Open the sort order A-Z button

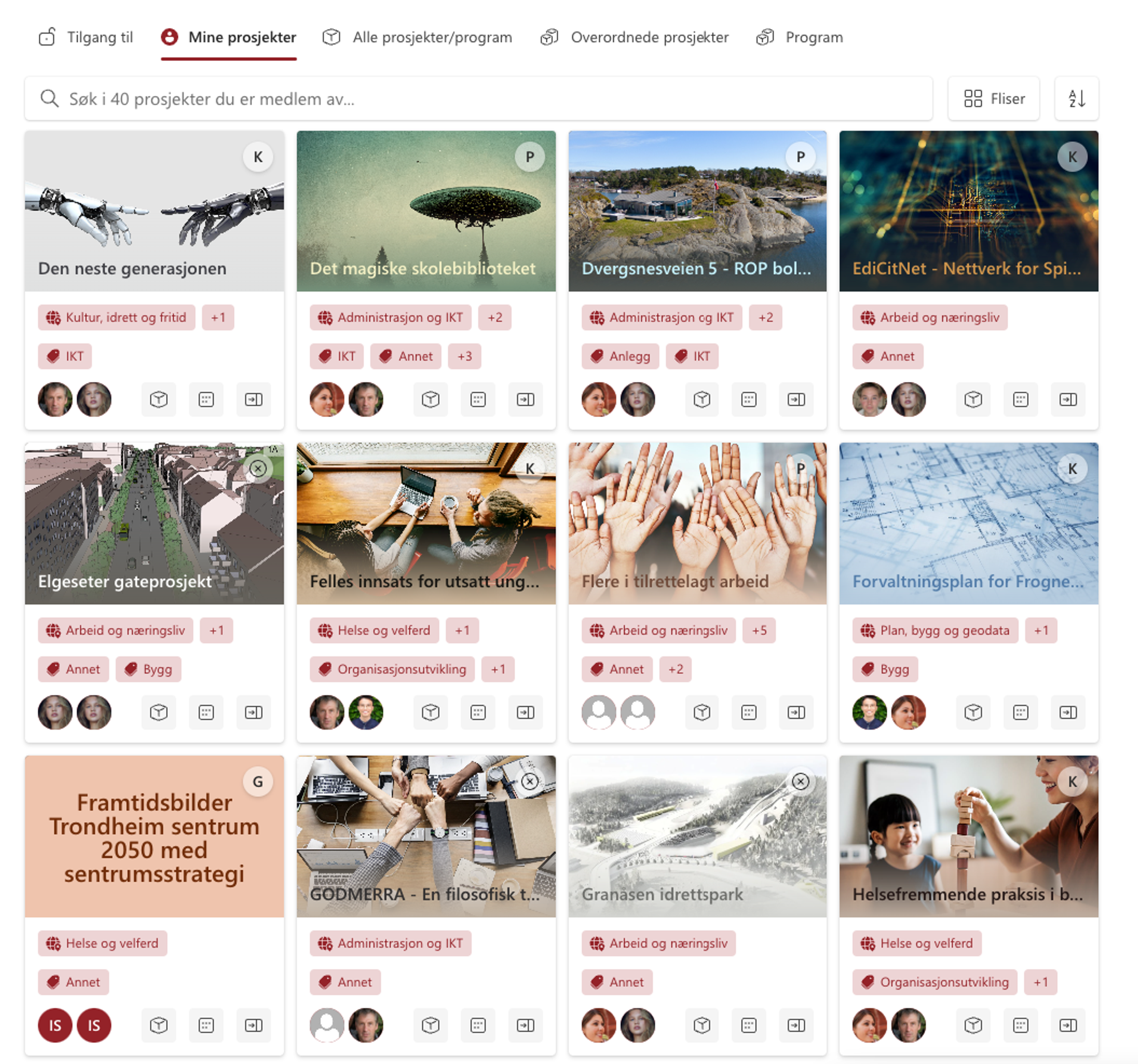click(1076, 99)
